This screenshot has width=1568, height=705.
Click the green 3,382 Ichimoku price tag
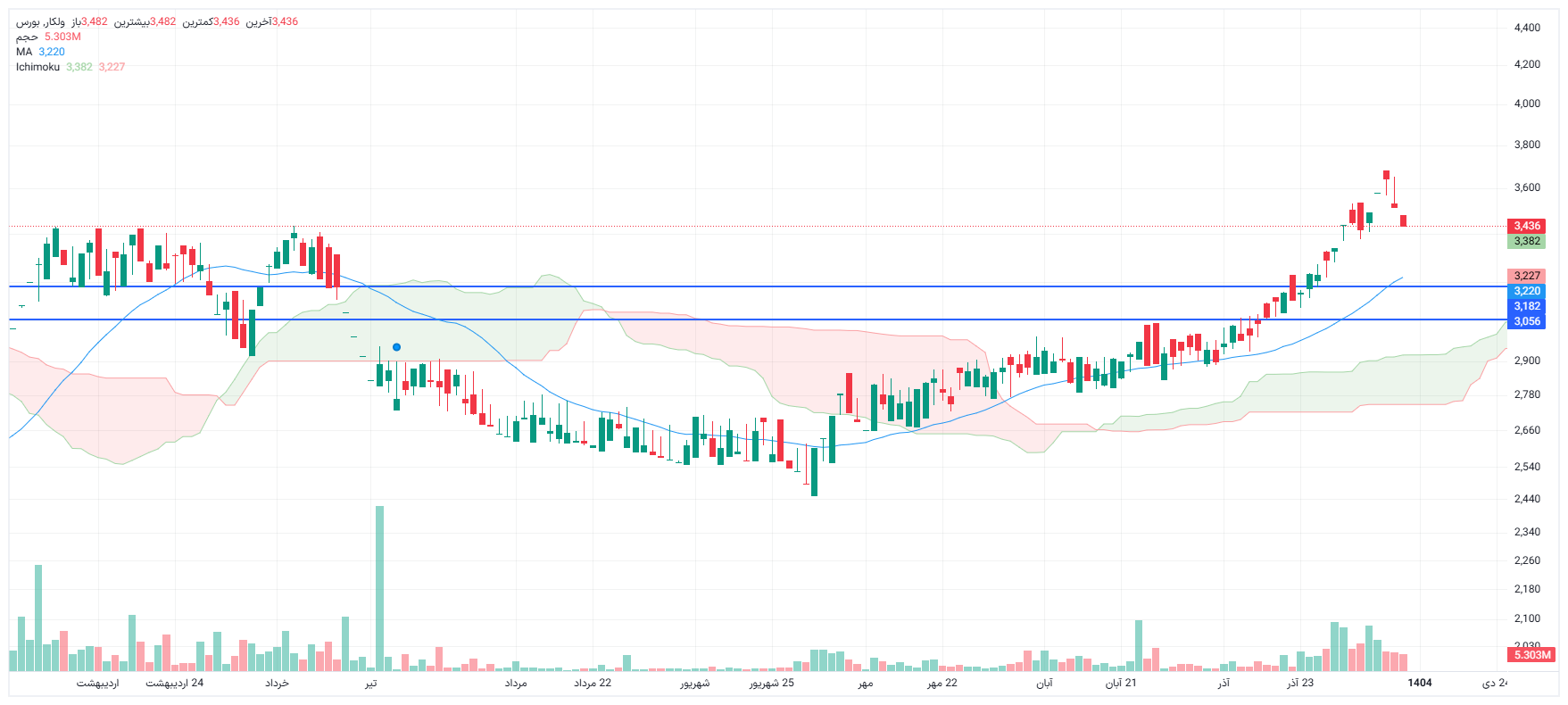click(x=1526, y=241)
